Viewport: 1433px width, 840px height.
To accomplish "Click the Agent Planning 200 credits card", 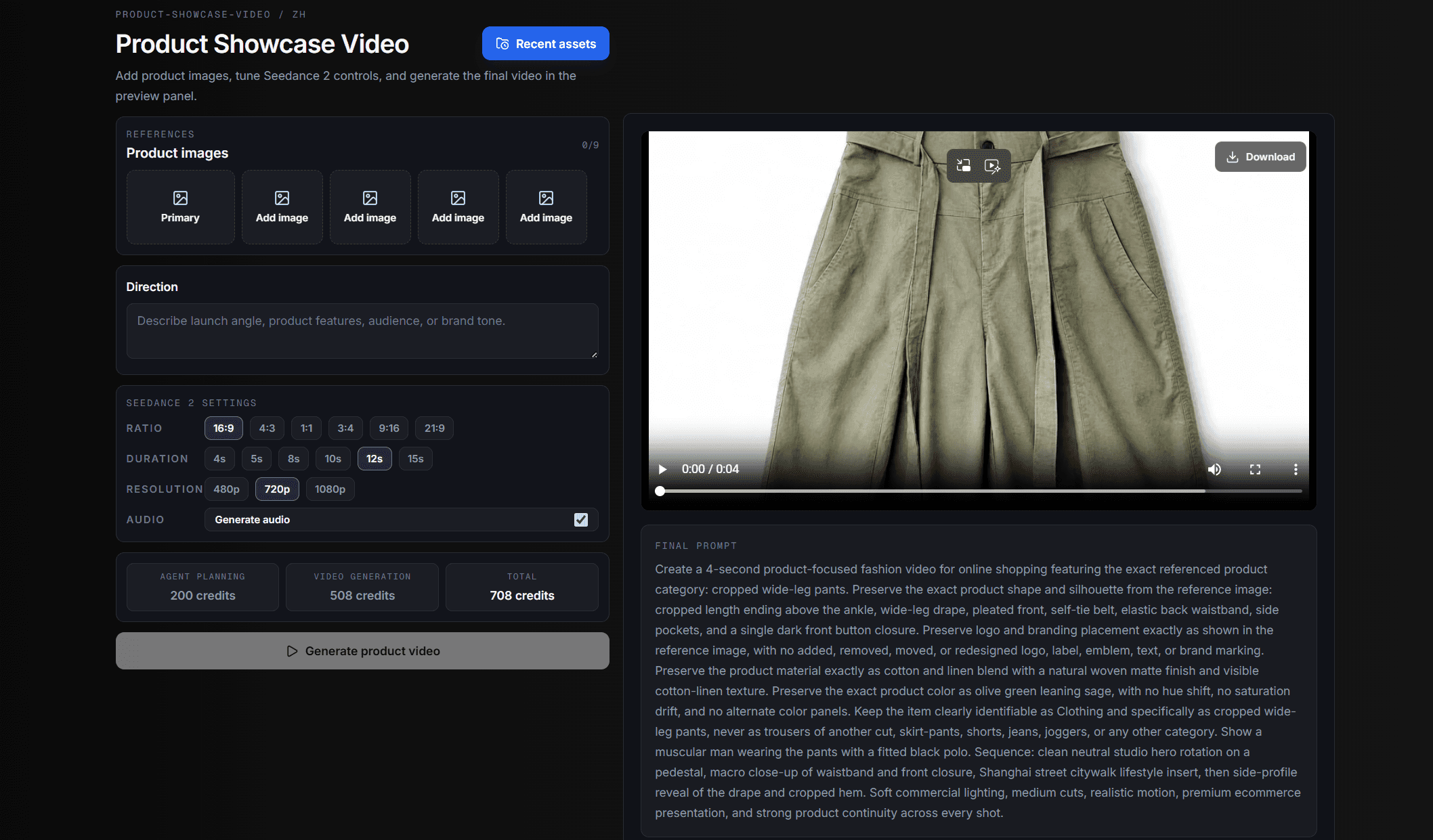I will tap(202, 588).
